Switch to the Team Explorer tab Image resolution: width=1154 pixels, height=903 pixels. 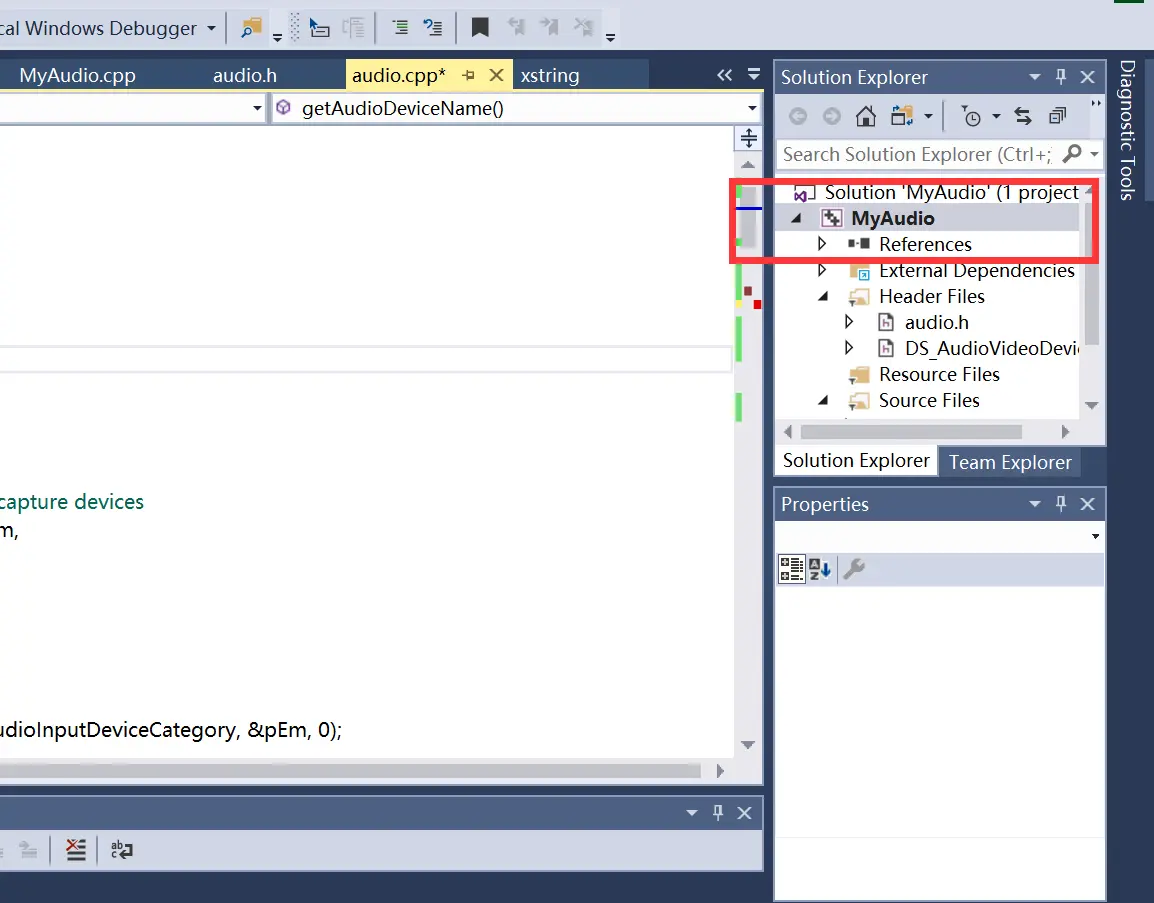coord(1010,462)
